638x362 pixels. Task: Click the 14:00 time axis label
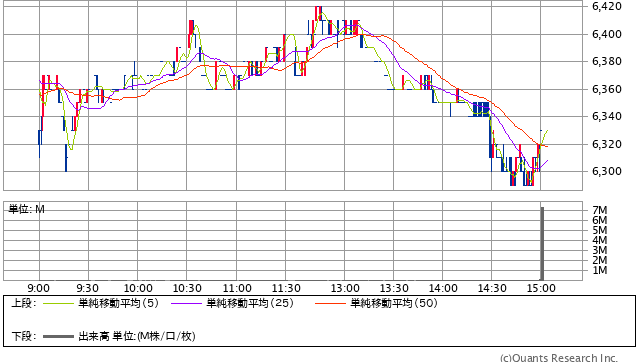click(x=443, y=288)
